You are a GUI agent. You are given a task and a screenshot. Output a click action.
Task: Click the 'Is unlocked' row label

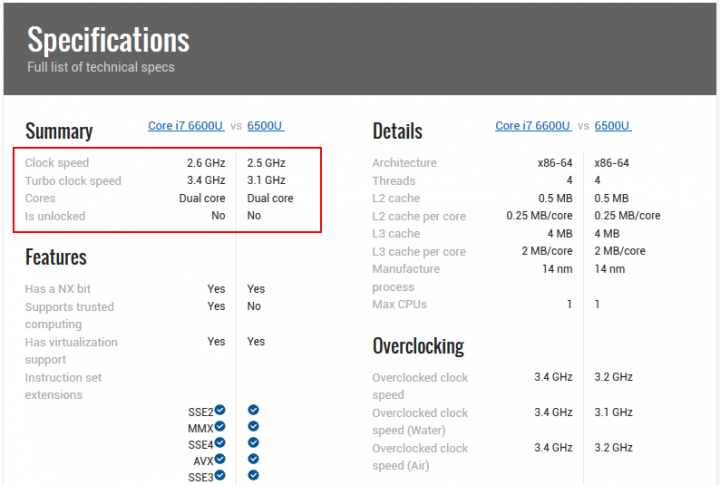[55, 216]
